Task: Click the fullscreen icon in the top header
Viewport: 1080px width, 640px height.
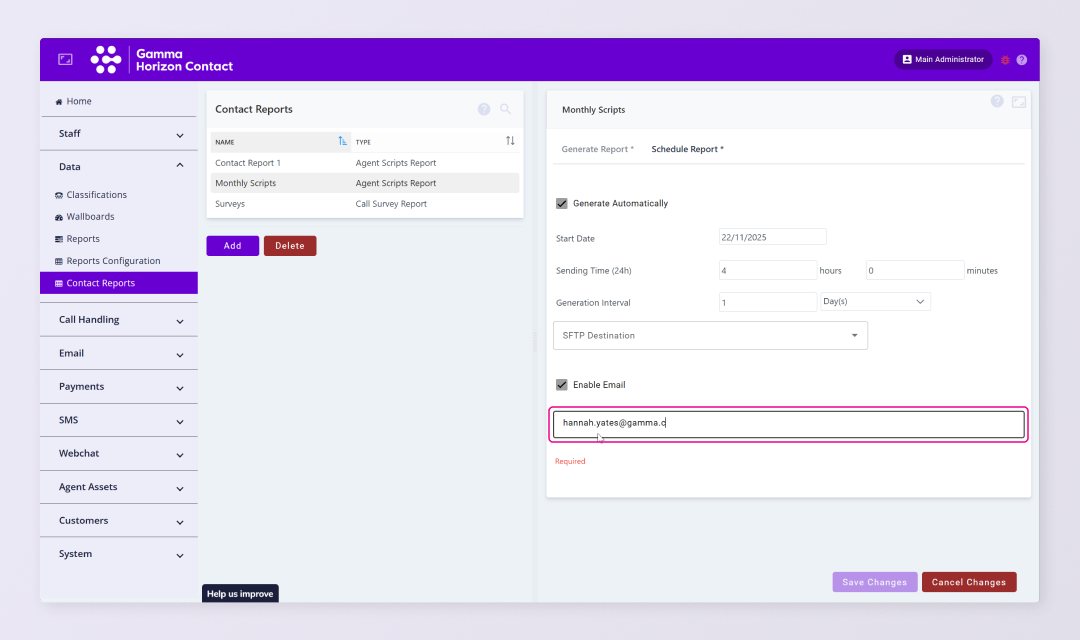Action: [x=65, y=60]
